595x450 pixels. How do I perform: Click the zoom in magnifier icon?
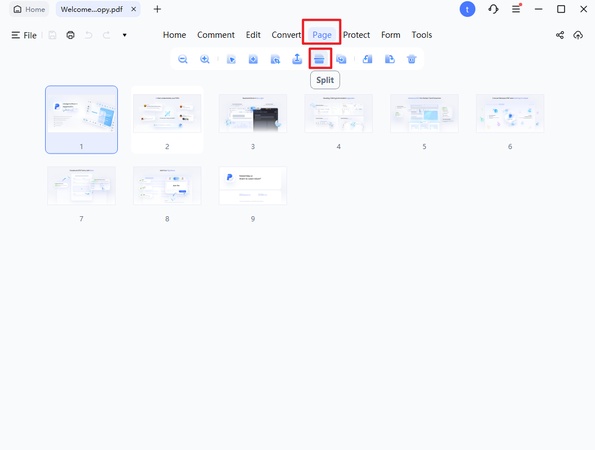click(205, 59)
